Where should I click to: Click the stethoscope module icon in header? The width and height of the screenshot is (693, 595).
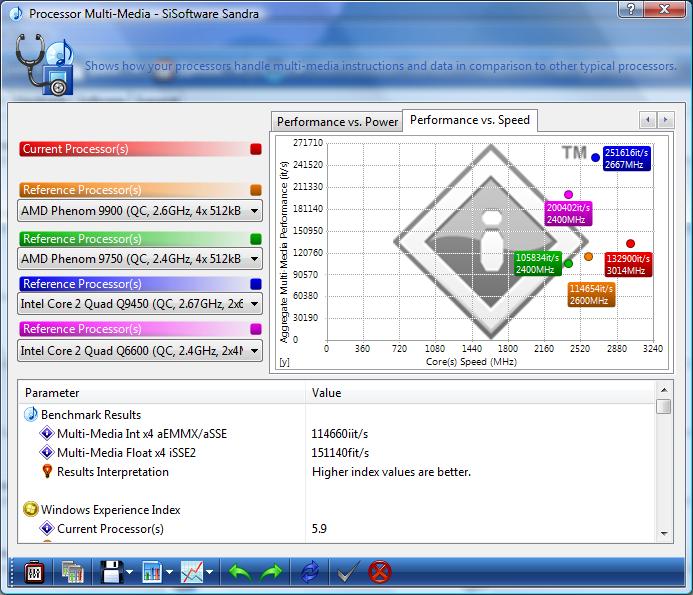coord(44,65)
